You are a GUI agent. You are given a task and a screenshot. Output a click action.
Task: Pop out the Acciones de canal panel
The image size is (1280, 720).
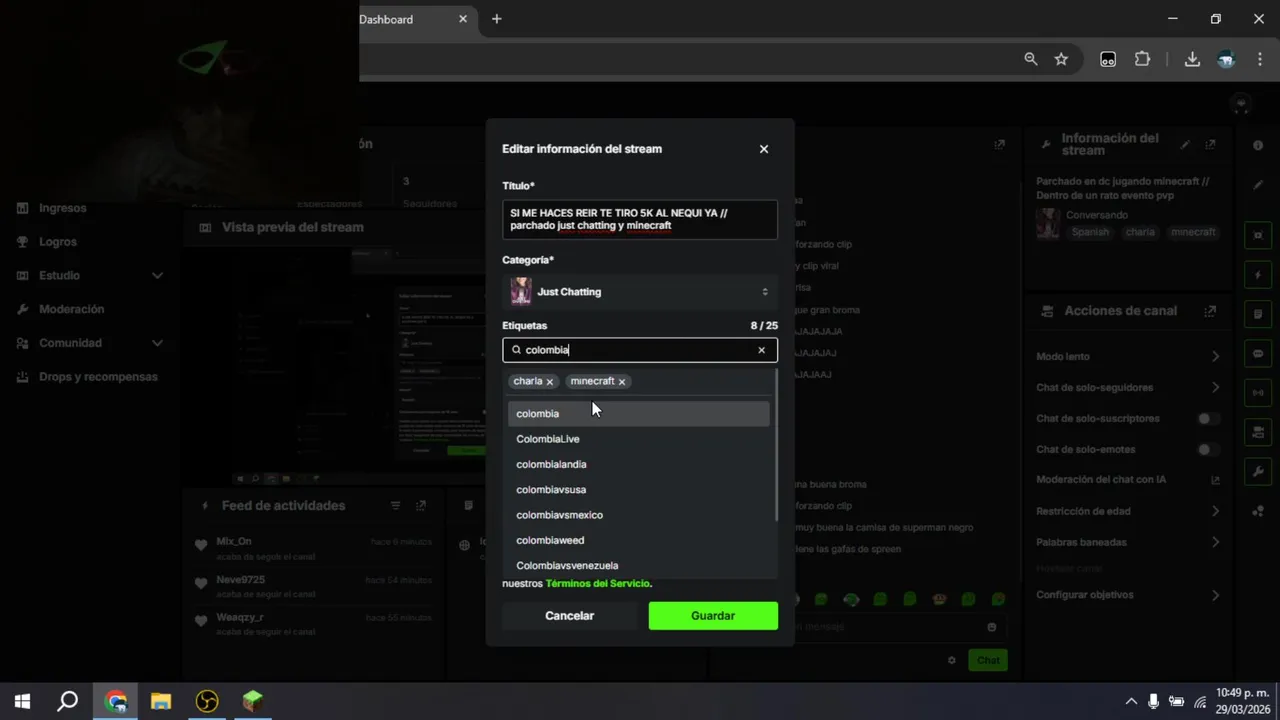pyautogui.click(x=1211, y=311)
